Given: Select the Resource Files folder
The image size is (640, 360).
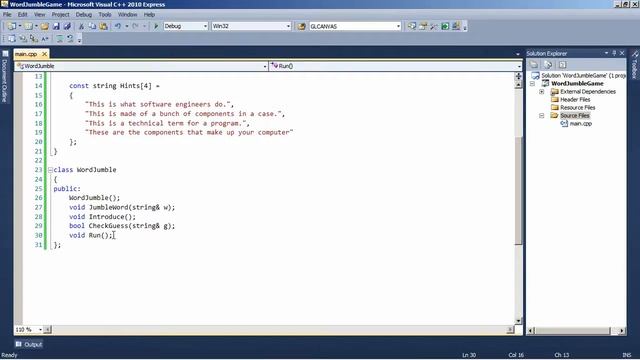Looking at the screenshot, I should [577, 108].
